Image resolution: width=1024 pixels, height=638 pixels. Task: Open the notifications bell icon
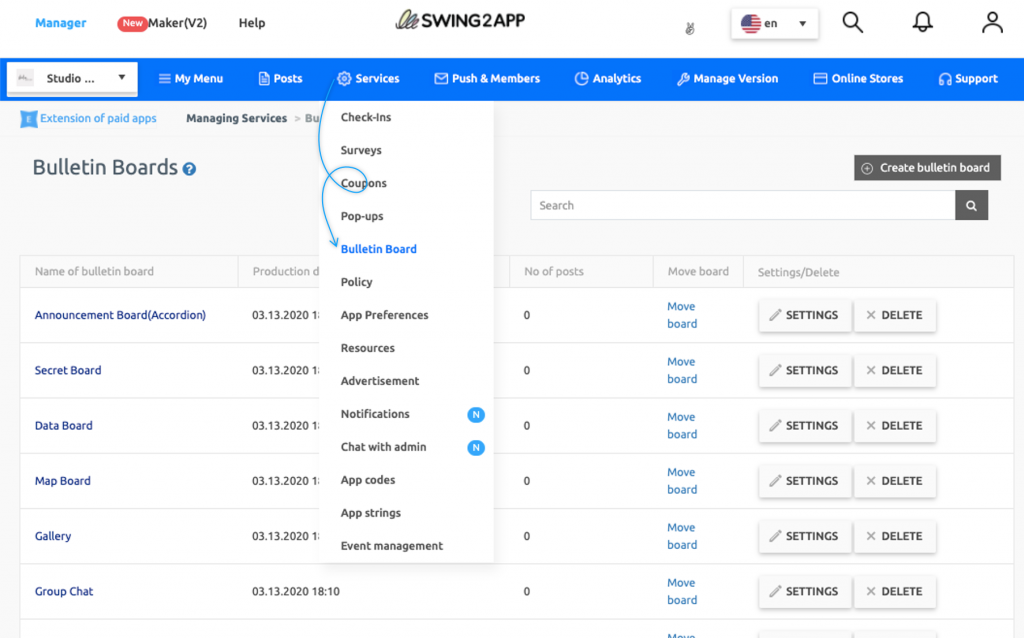922,23
